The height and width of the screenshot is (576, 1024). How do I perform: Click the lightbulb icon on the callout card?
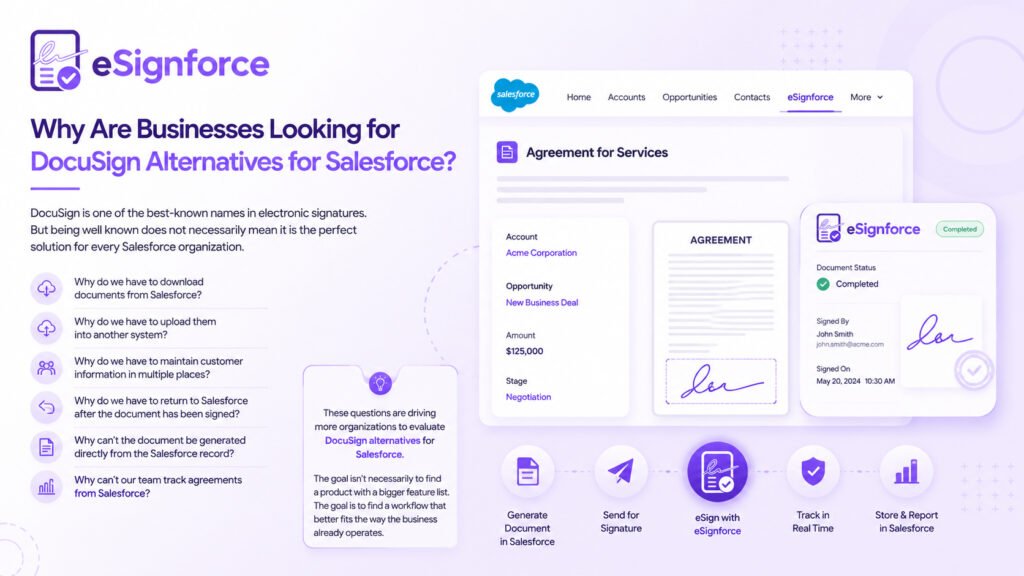click(x=380, y=383)
